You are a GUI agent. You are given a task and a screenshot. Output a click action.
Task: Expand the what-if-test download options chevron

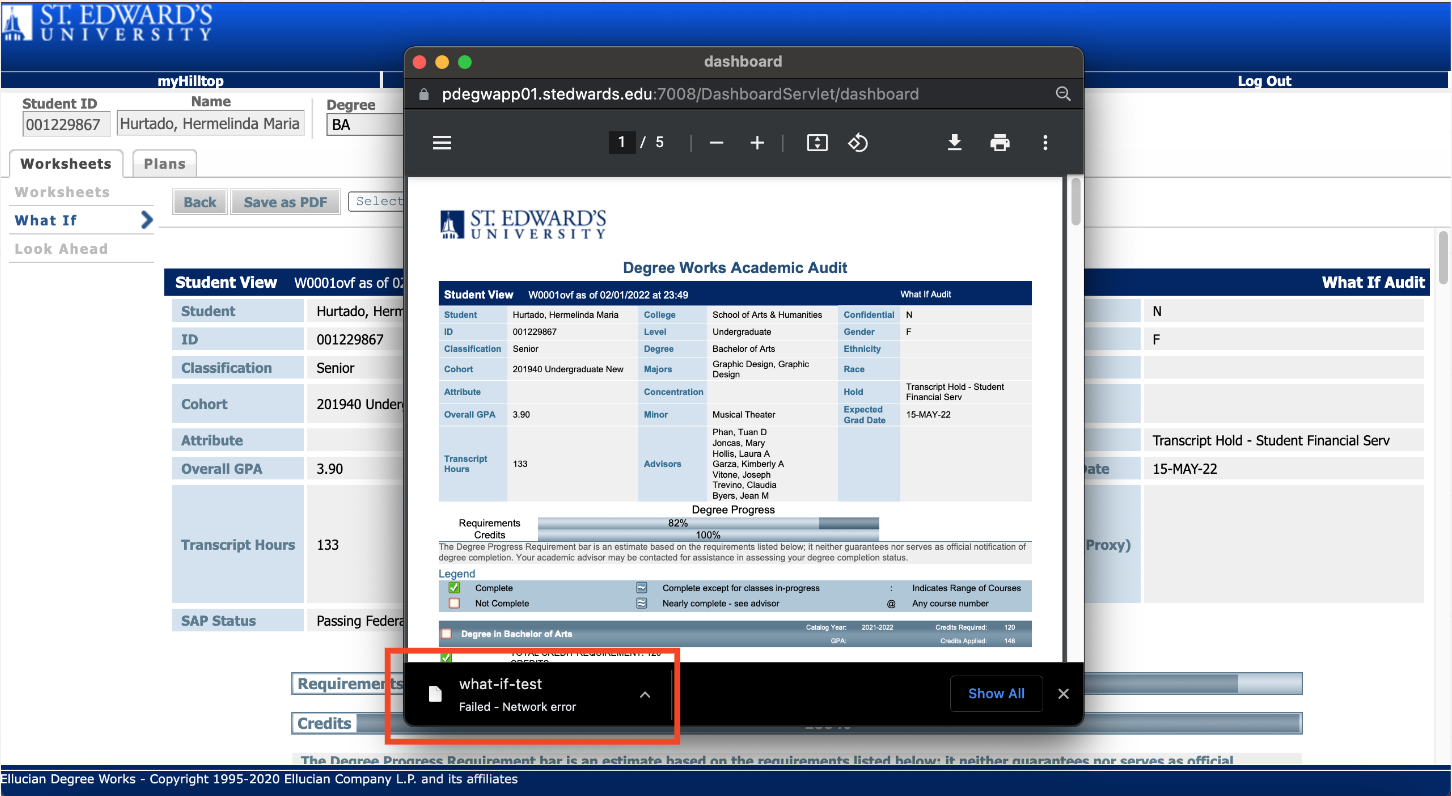(645, 694)
